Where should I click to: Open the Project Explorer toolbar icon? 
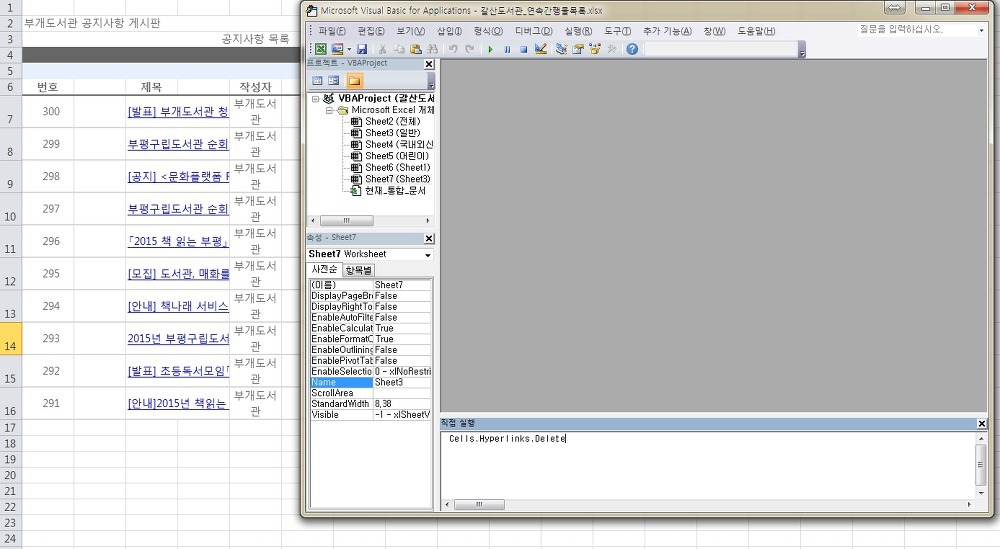coord(561,49)
